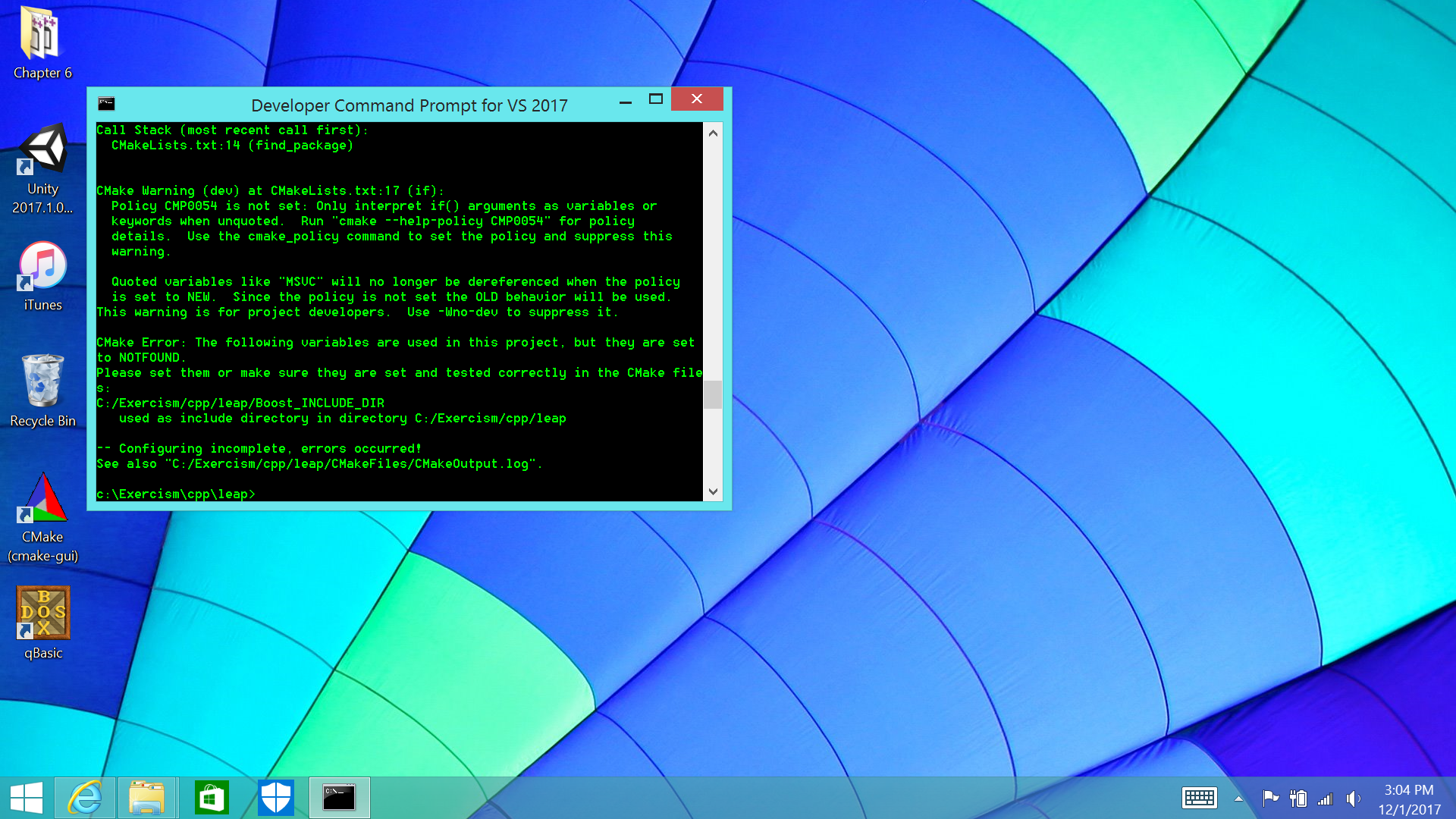Click the 3:04 PM clock and date

click(x=1409, y=799)
